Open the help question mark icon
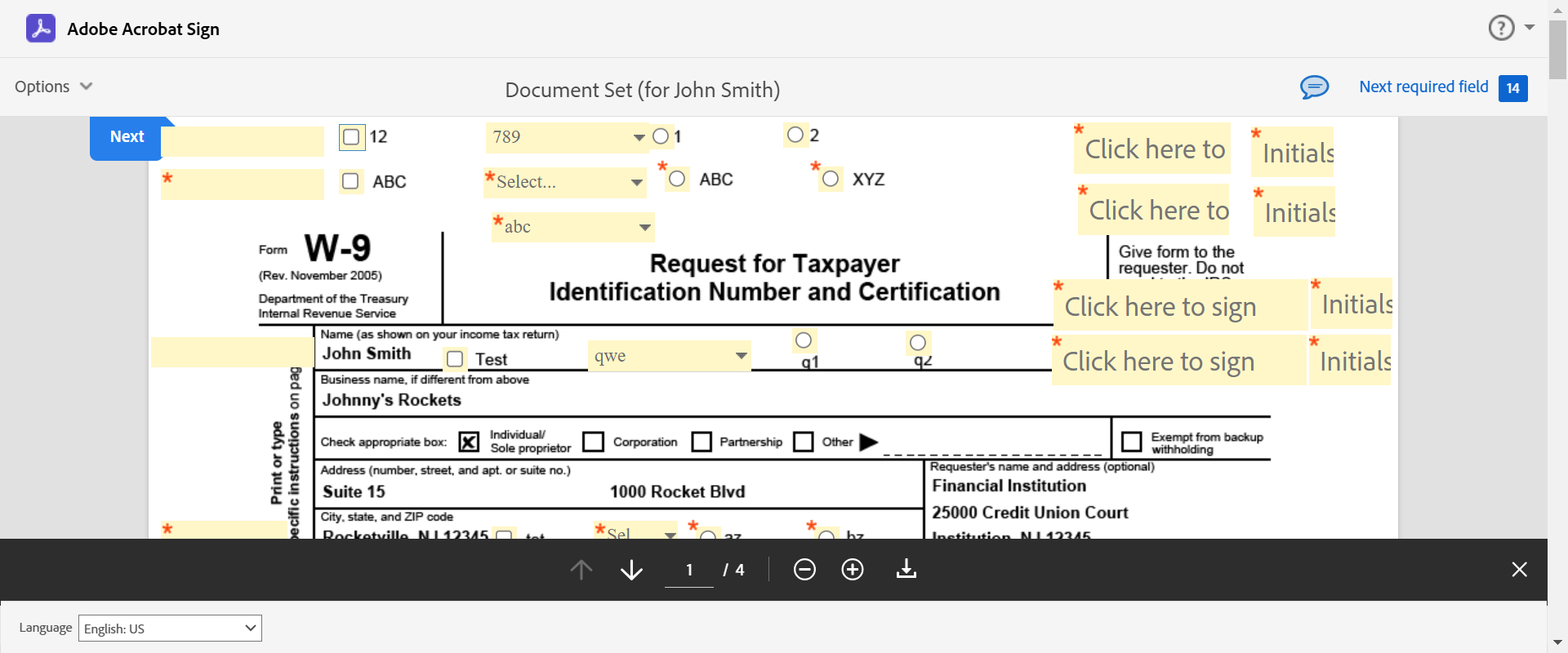 [x=1501, y=28]
